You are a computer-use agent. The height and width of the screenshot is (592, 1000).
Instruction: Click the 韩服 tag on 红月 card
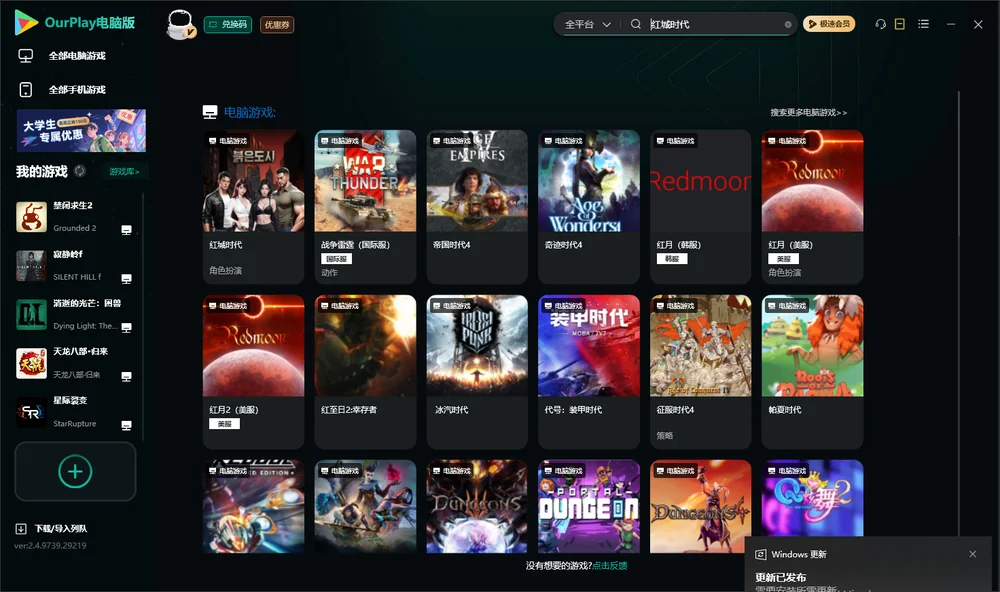point(672,259)
